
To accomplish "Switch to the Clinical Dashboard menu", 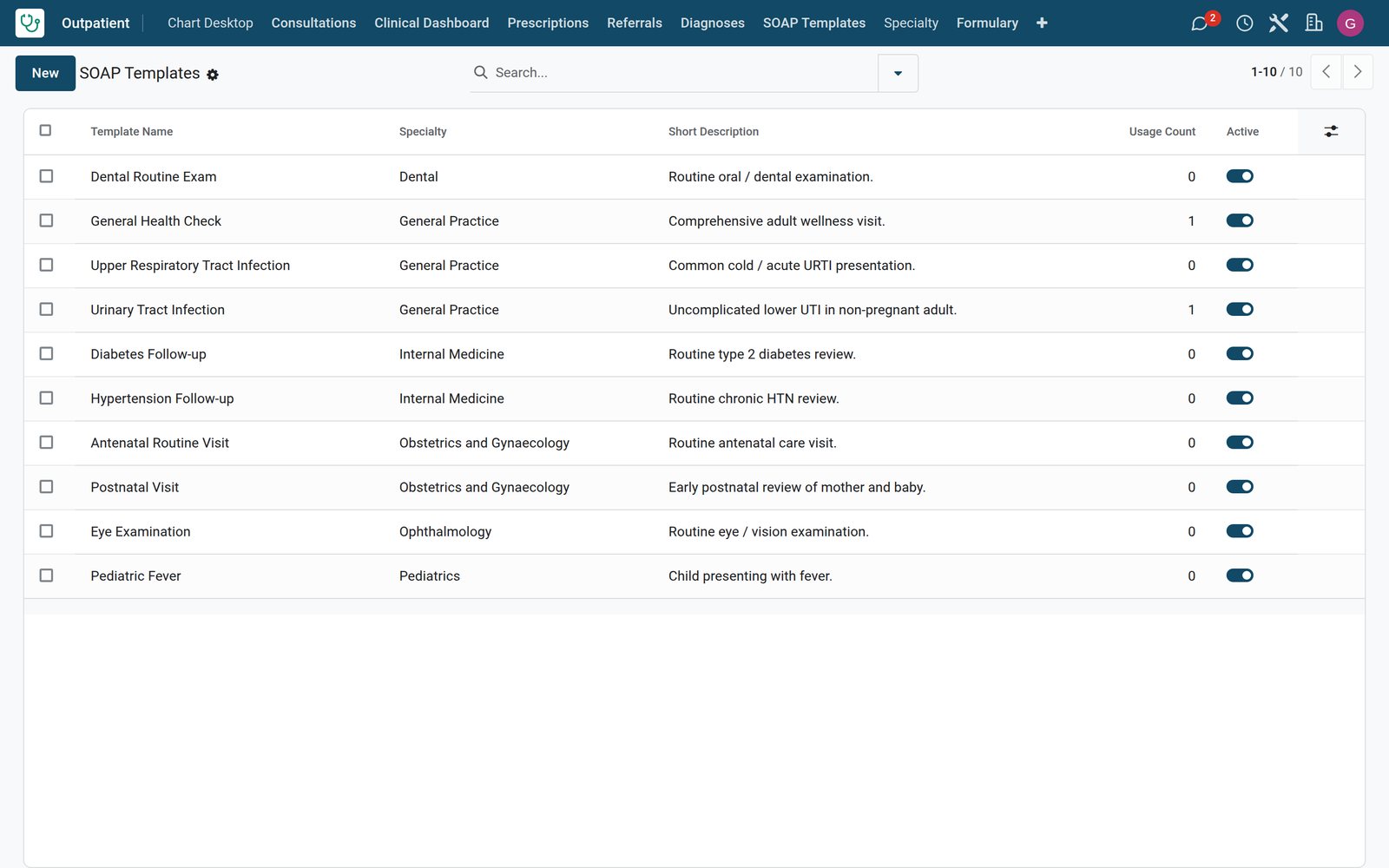I will coord(431,23).
